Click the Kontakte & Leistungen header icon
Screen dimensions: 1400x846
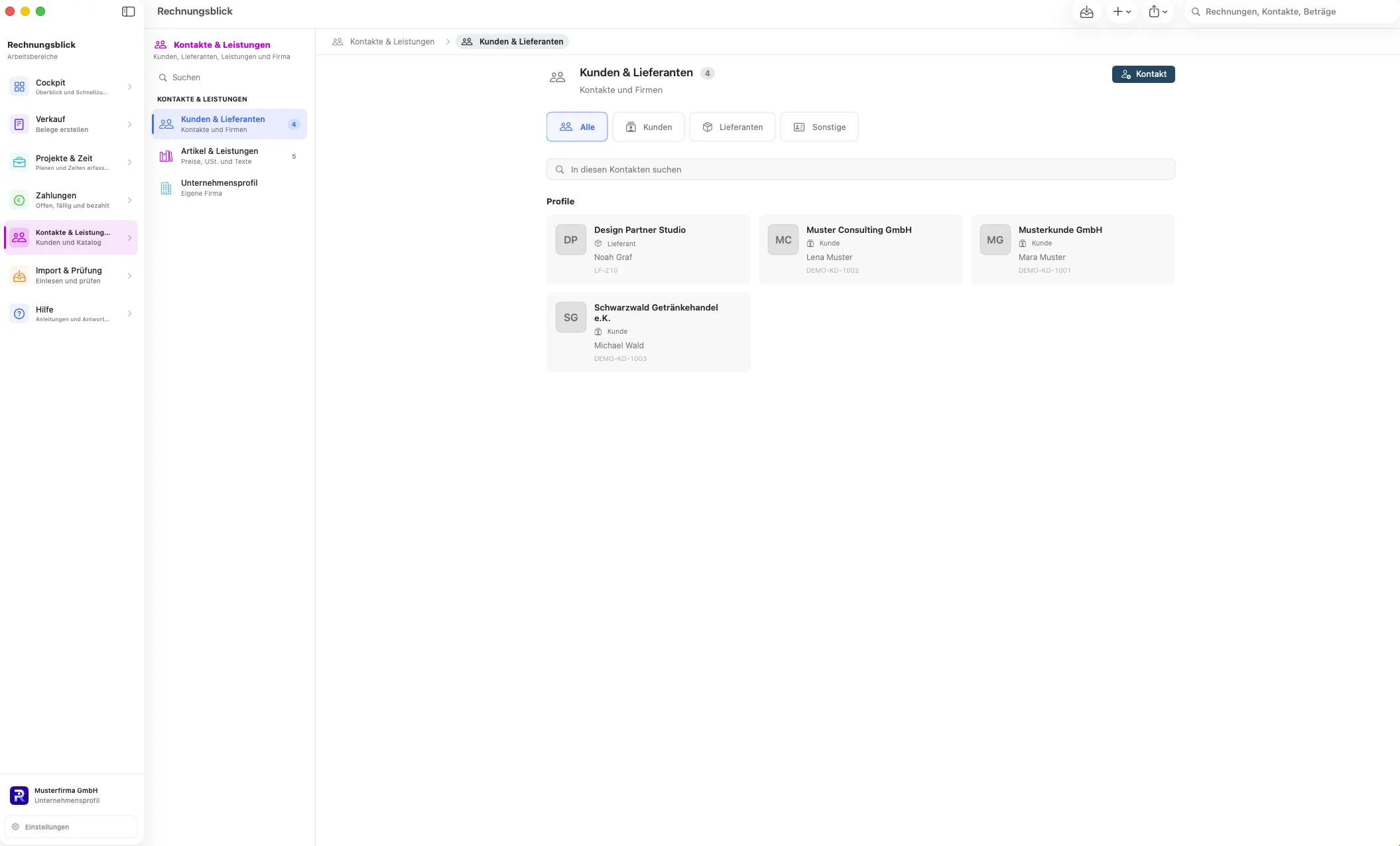(160, 44)
